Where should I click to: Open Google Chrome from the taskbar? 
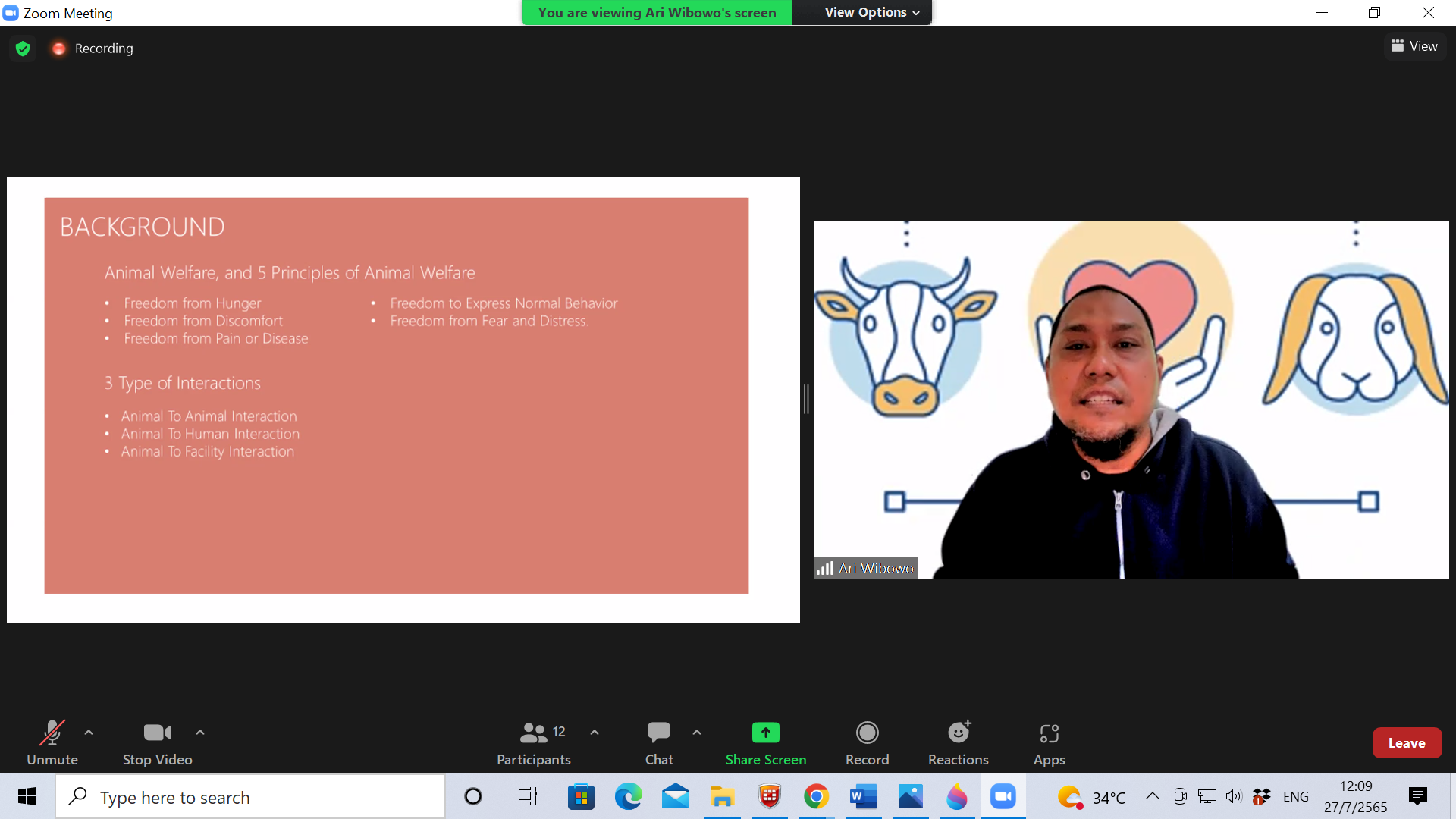point(816,797)
